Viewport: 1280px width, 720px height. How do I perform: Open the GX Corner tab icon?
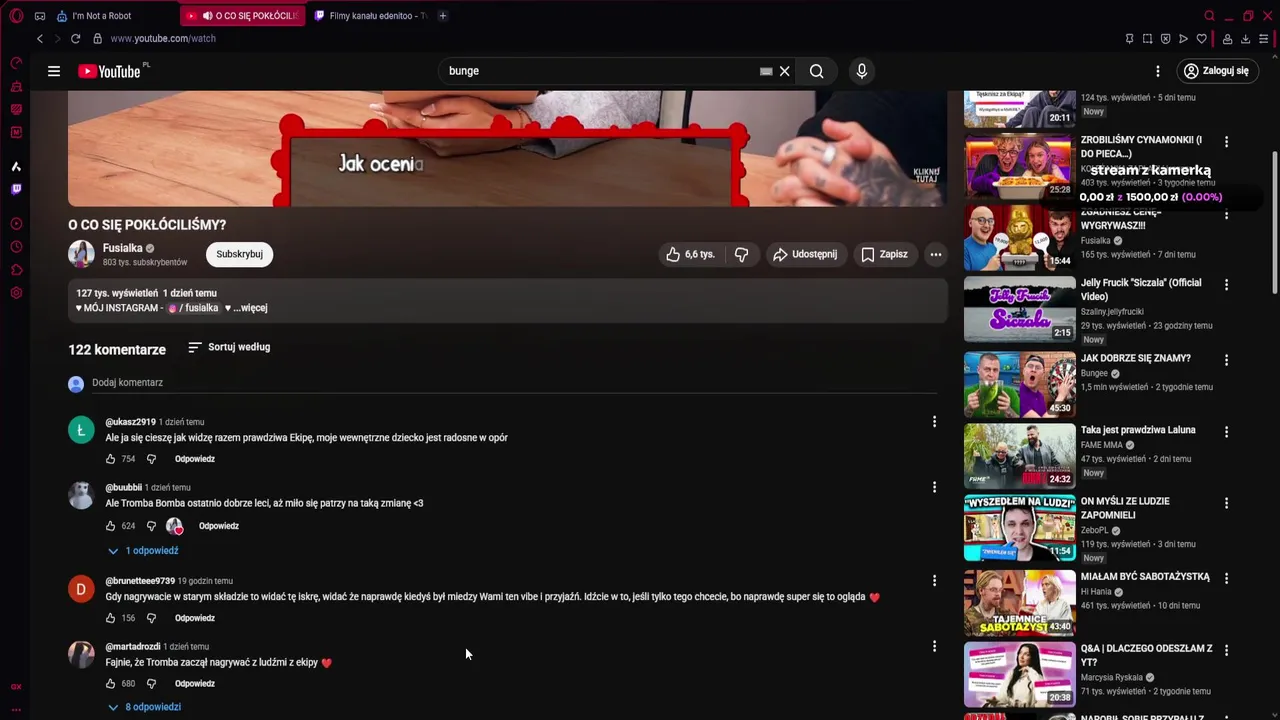tap(40, 16)
